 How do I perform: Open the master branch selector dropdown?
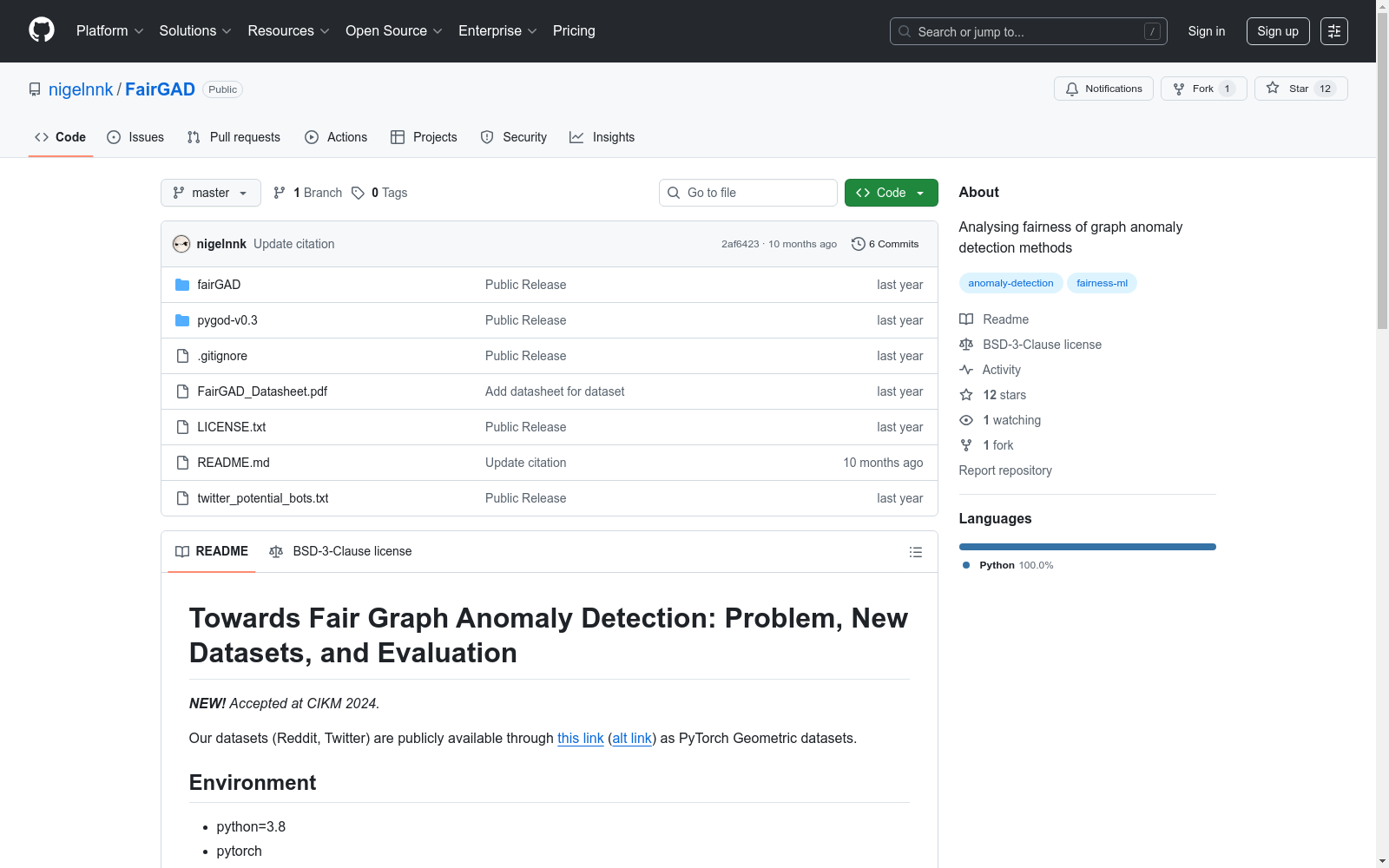[211, 193]
